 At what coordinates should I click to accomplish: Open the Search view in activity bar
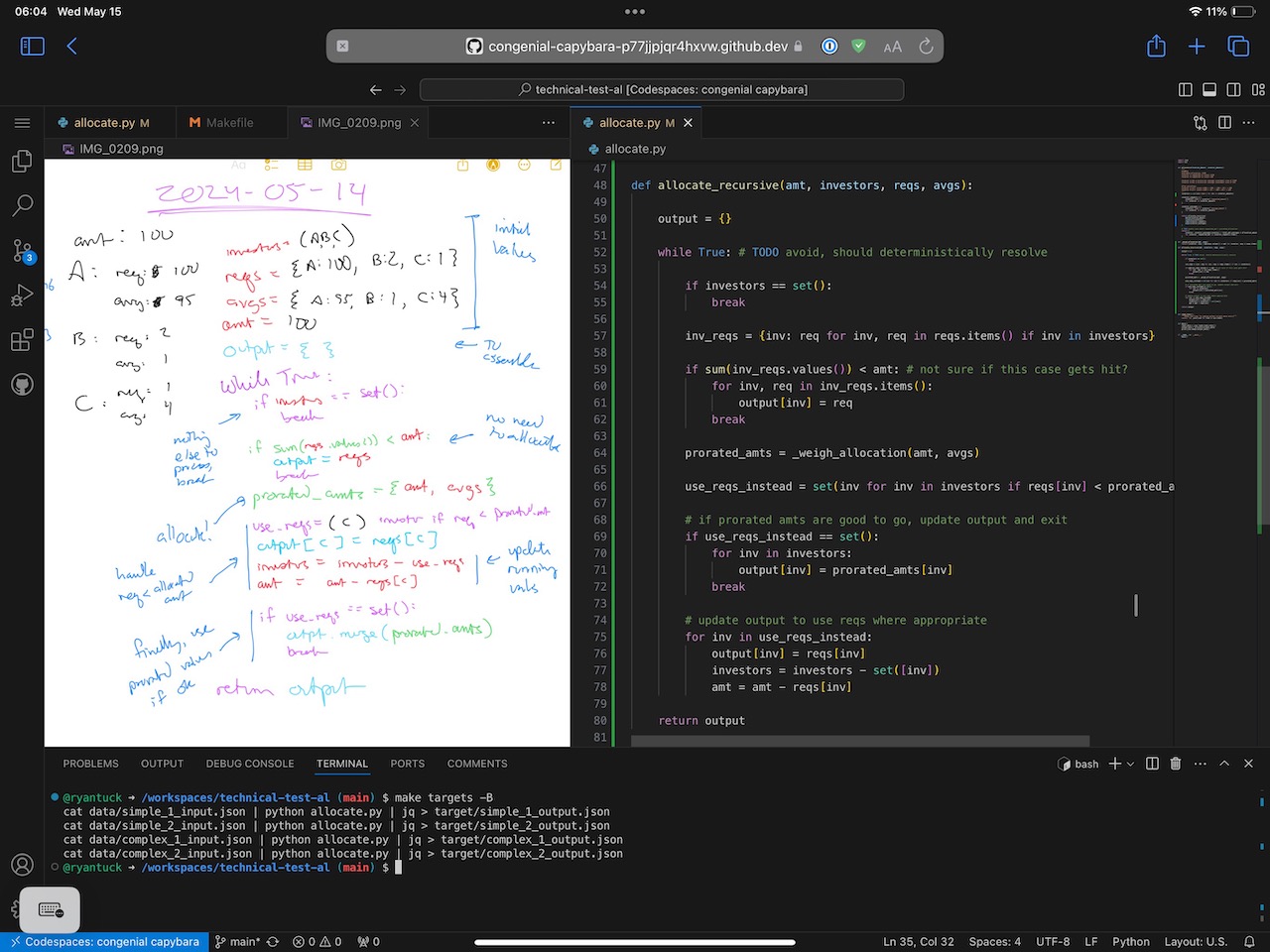[x=22, y=205]
